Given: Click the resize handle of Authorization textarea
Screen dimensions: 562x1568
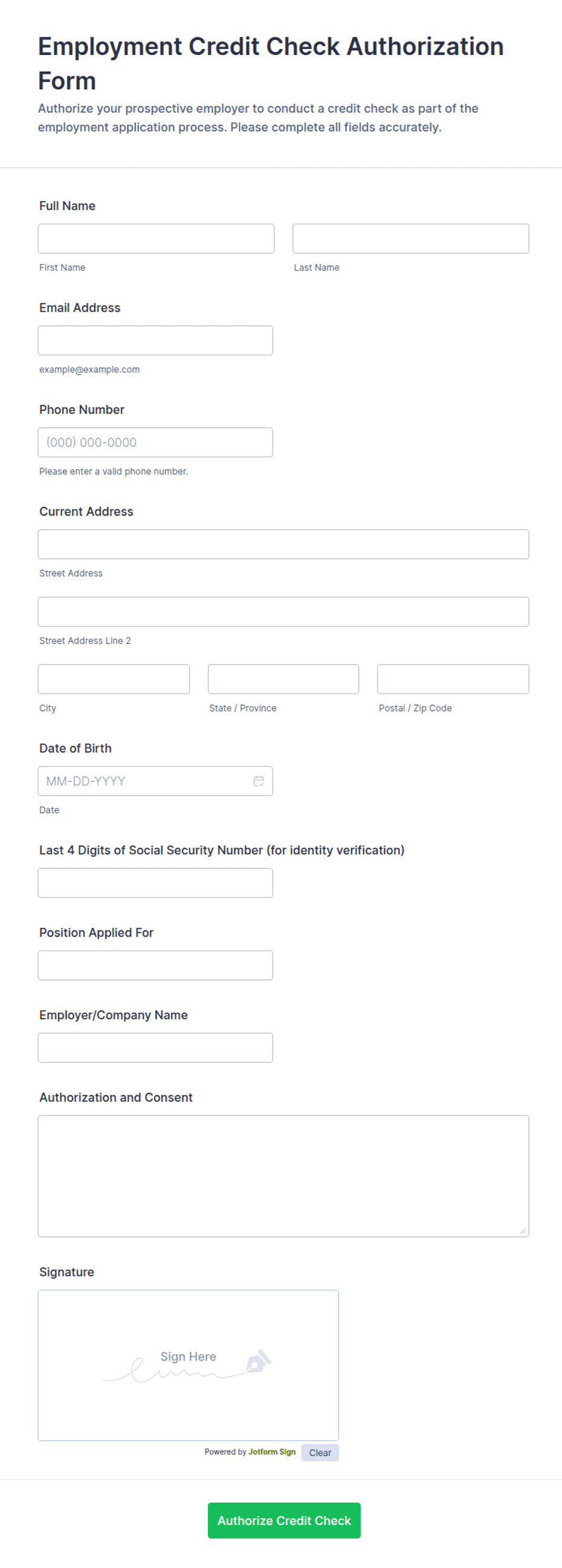Looking at the screenshot, I should click(x=523, y=1231).
